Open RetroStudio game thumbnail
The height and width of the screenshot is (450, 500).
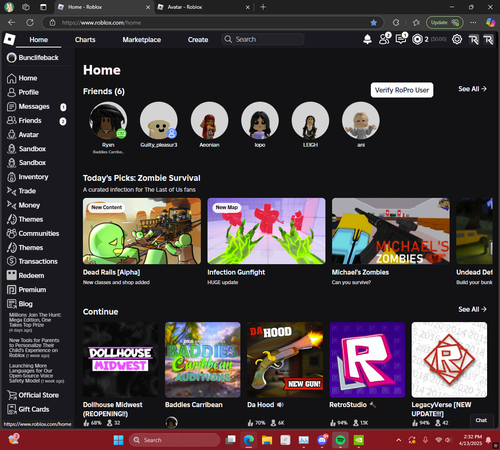(x=367, y=360)
